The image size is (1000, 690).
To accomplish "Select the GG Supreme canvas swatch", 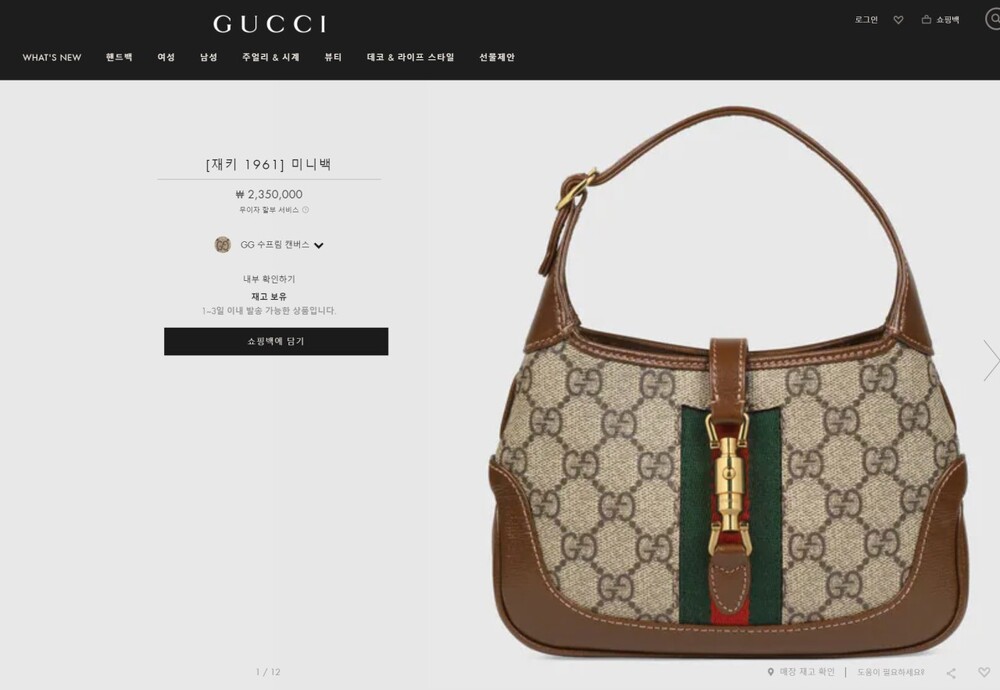I will [x=223, y=245].
